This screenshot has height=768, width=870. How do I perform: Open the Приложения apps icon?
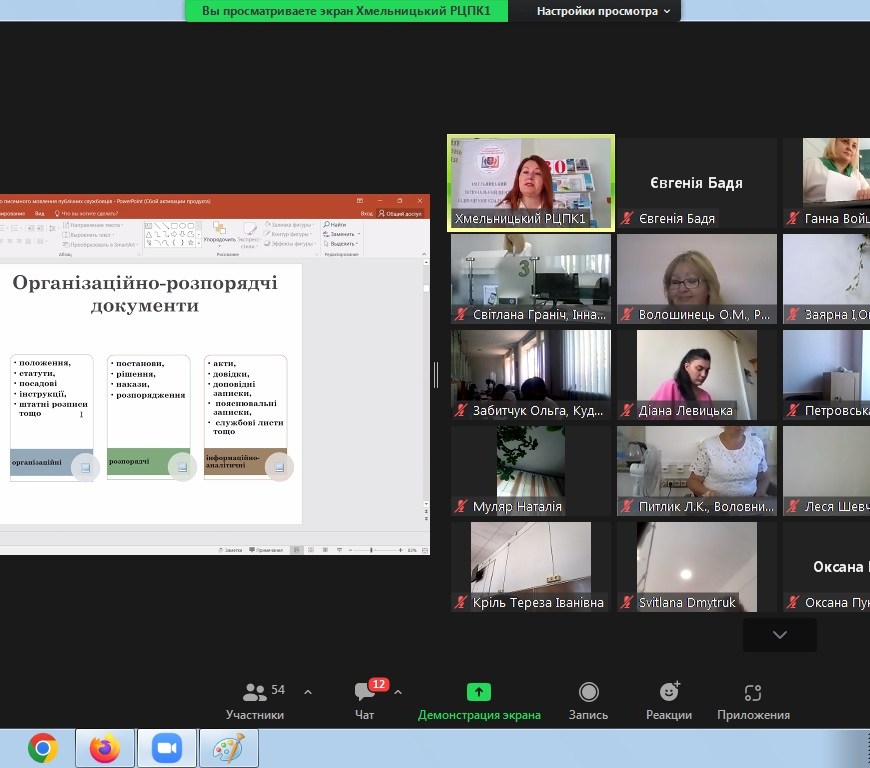(753, 692)
